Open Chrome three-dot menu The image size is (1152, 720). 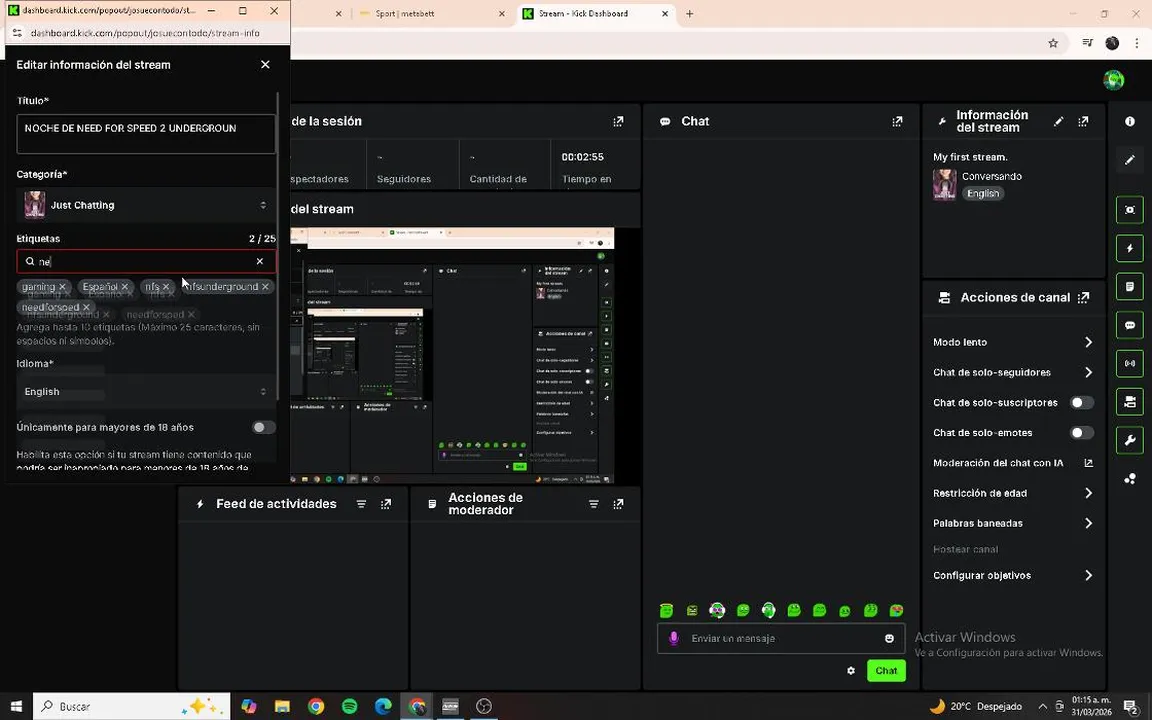tap(1137, 43)
